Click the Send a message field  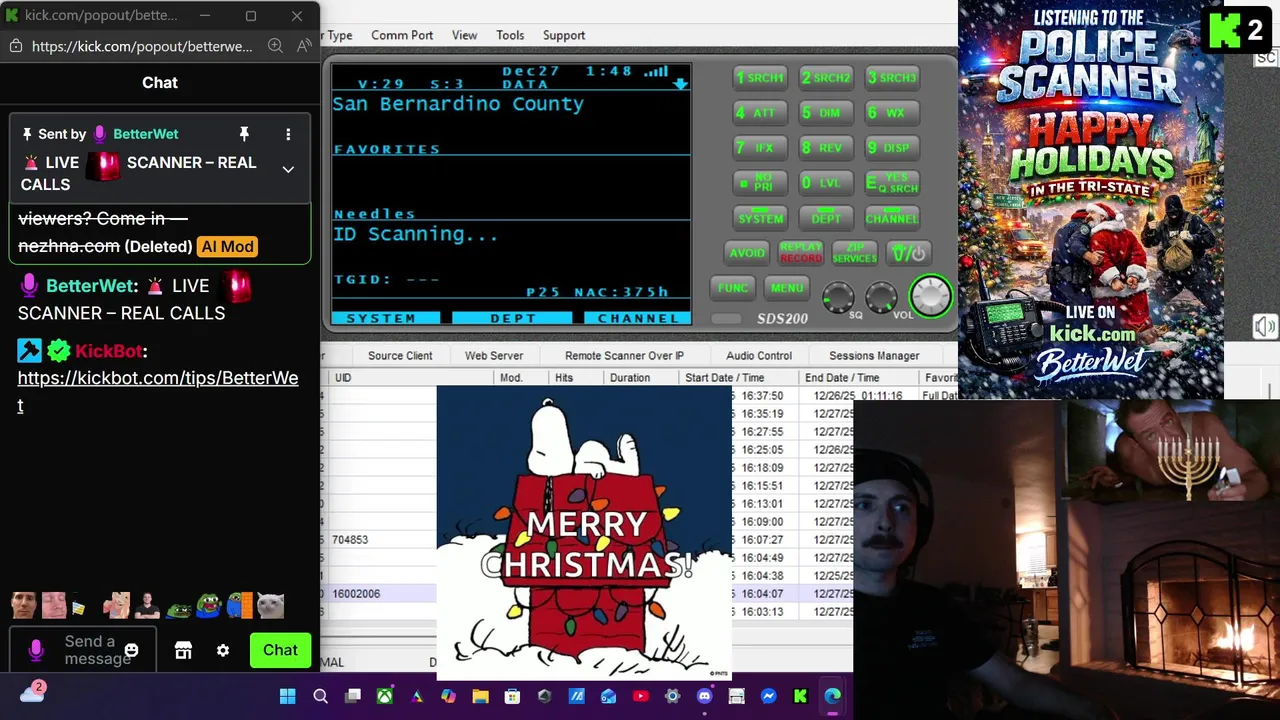coord(83,650)
